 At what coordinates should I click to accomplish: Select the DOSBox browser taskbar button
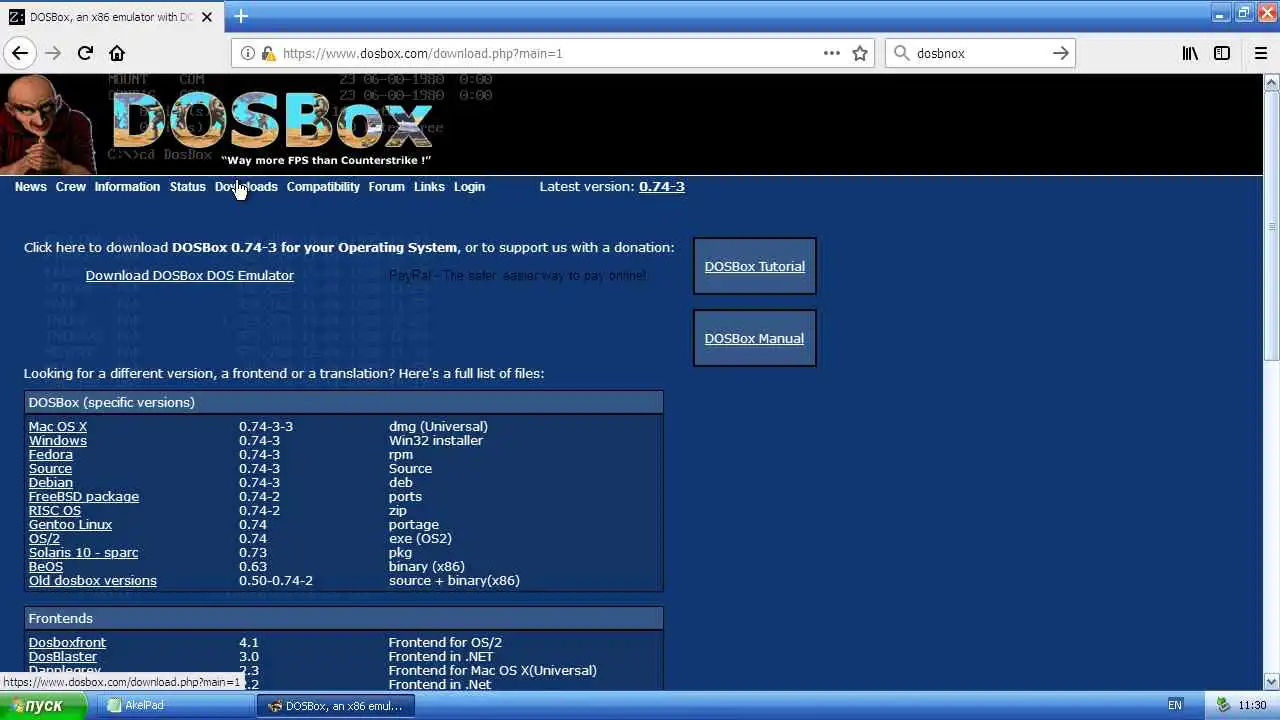click(x=336, y=705)
